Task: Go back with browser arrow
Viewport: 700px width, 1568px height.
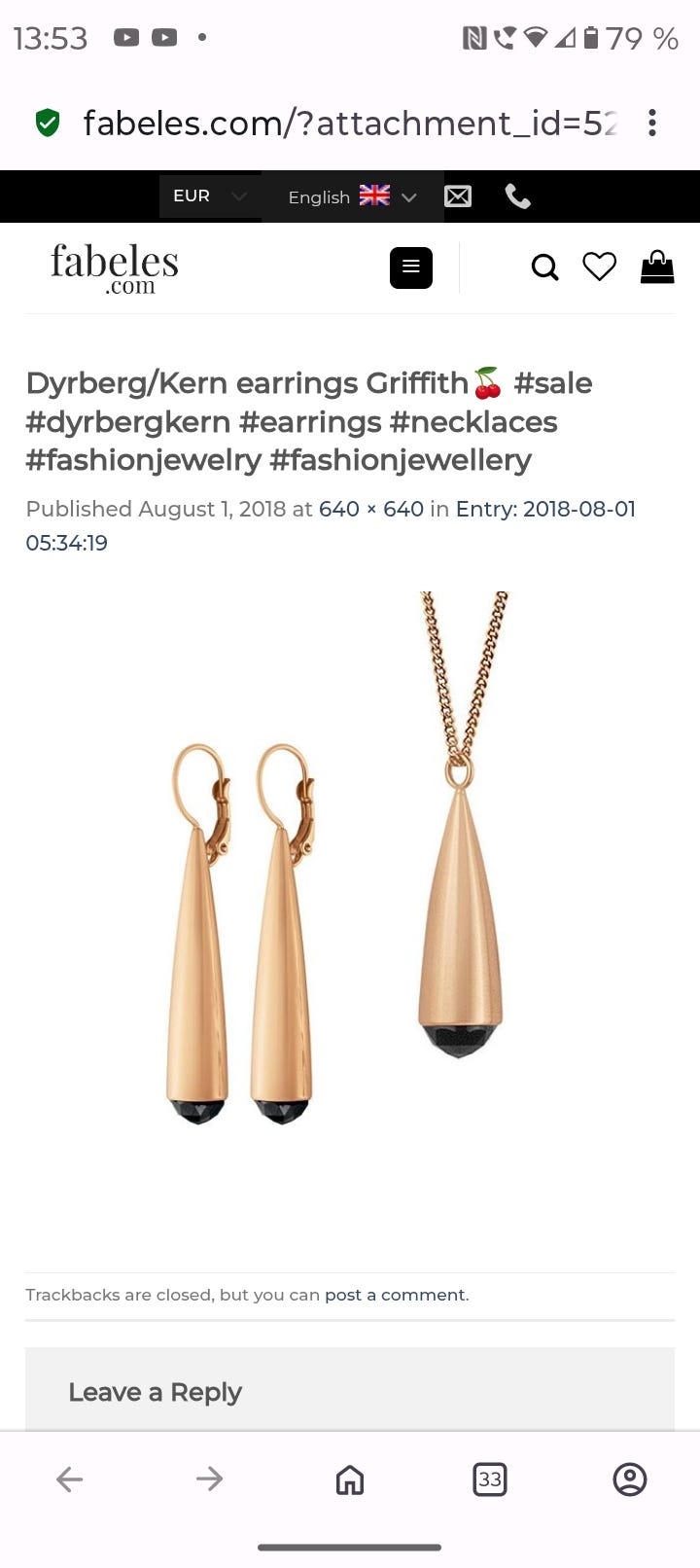Action: [70, 1479]
